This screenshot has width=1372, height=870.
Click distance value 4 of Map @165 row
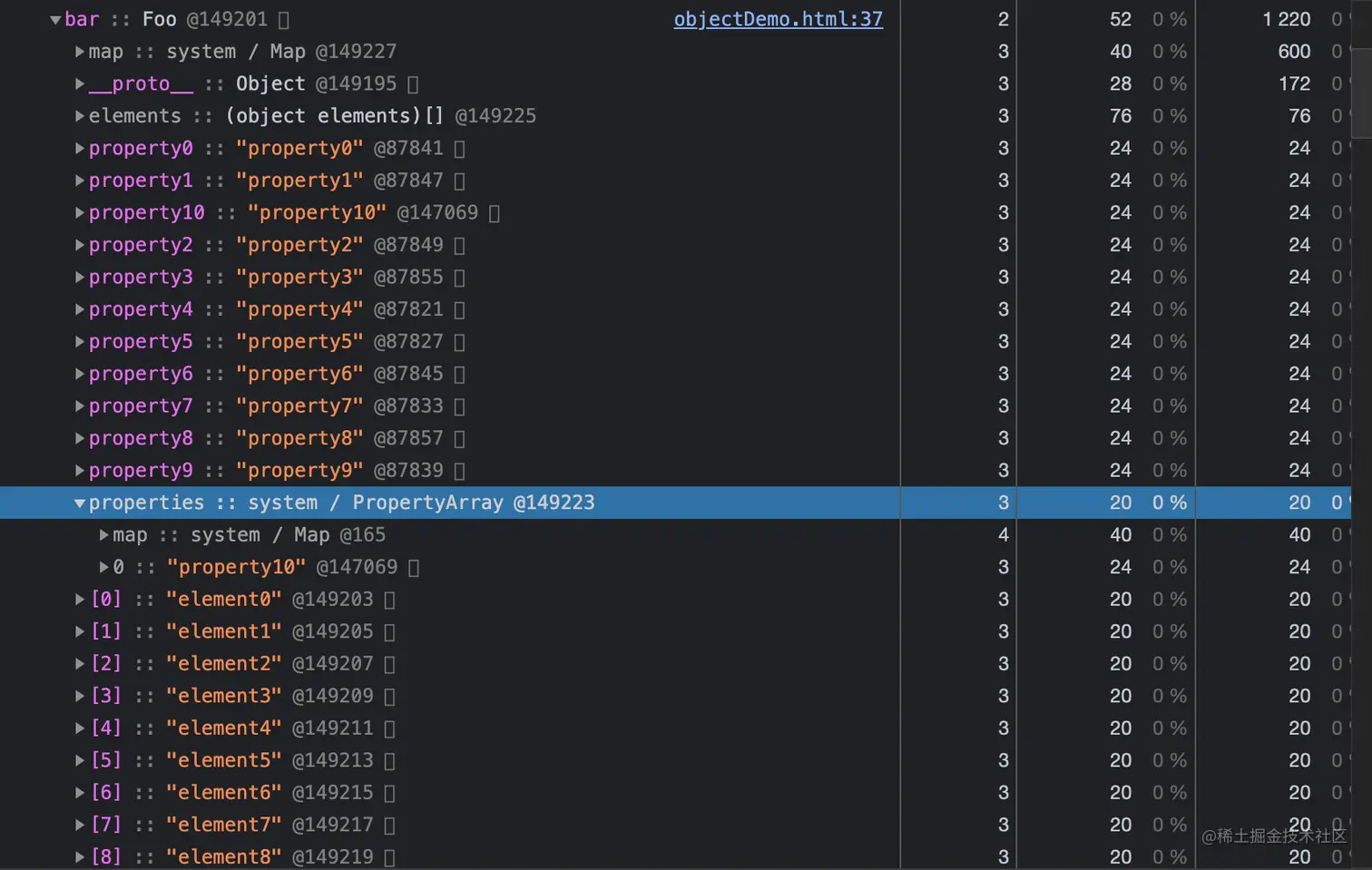click(x=1003, y=535)
